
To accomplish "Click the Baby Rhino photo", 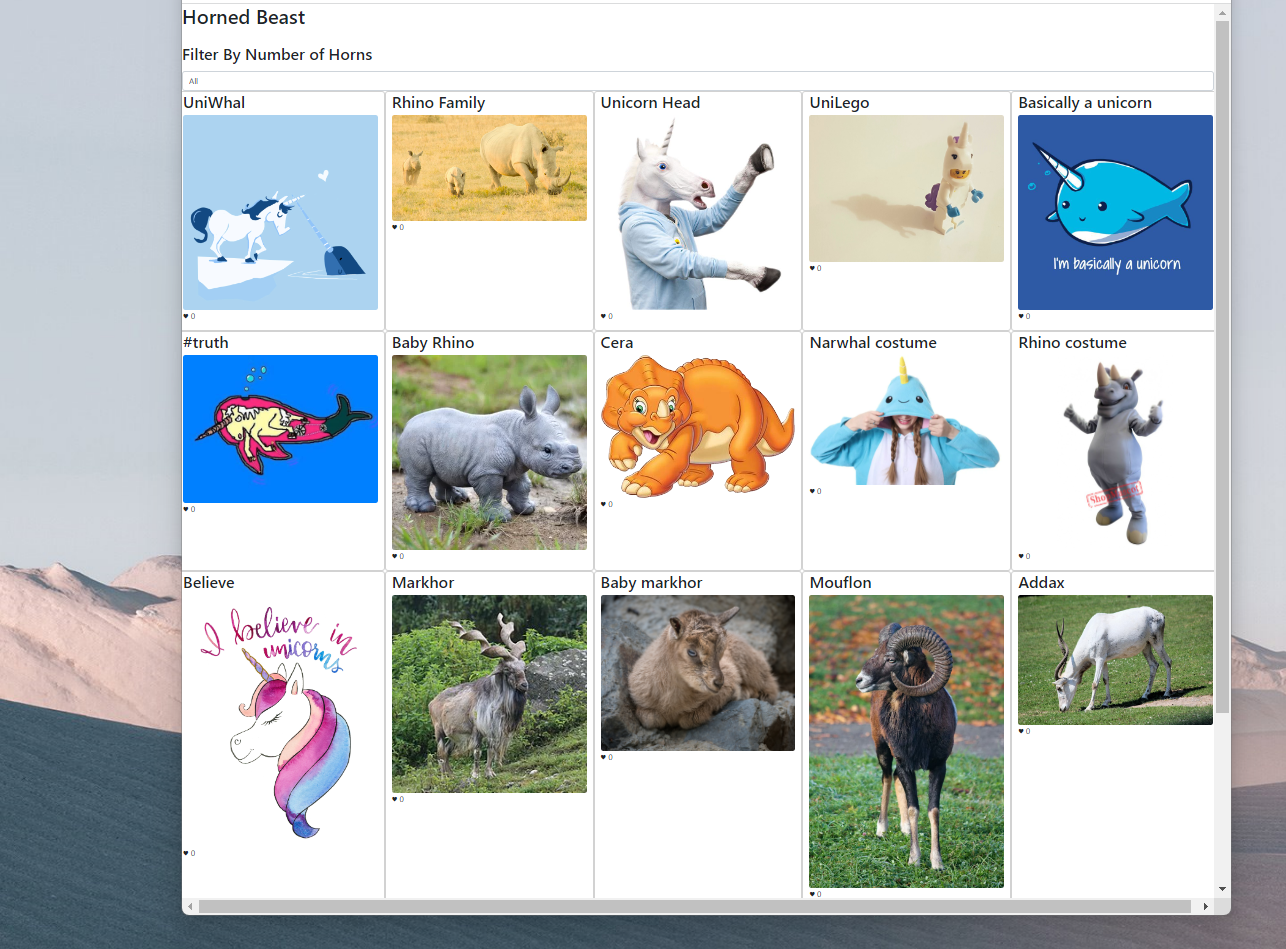I will [x=489, y=452].
